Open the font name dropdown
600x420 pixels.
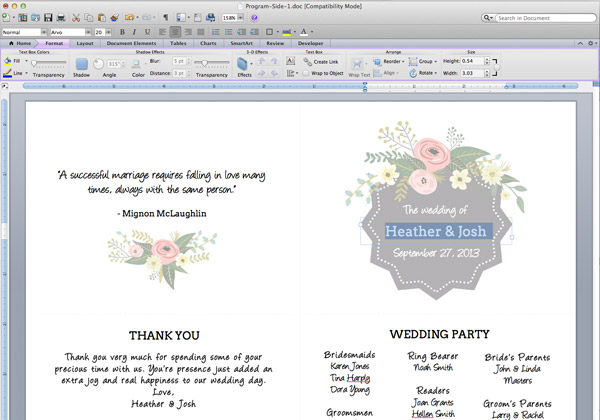(x=88, y=32)
